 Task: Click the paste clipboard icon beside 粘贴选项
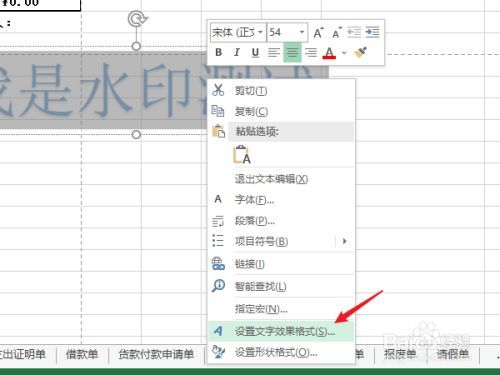pos(218,131)
